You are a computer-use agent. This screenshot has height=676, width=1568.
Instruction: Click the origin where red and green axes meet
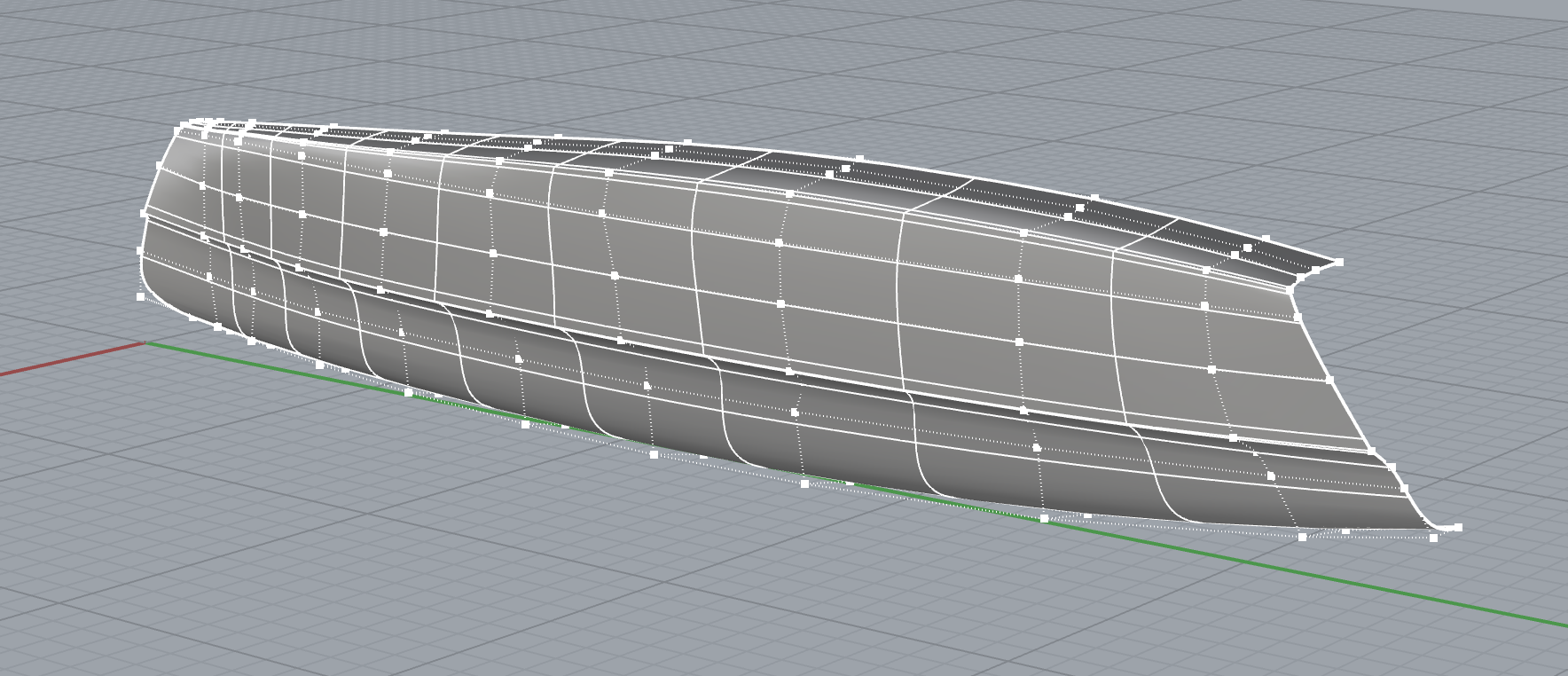pyautogui.click(x=145, y=342)
